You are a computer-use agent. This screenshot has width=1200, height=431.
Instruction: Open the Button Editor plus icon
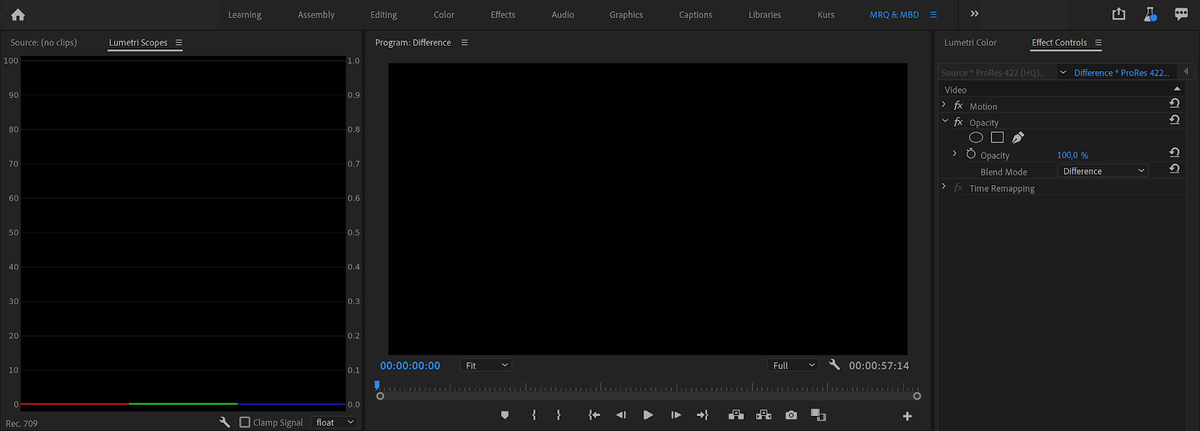[x=907, y=416]
